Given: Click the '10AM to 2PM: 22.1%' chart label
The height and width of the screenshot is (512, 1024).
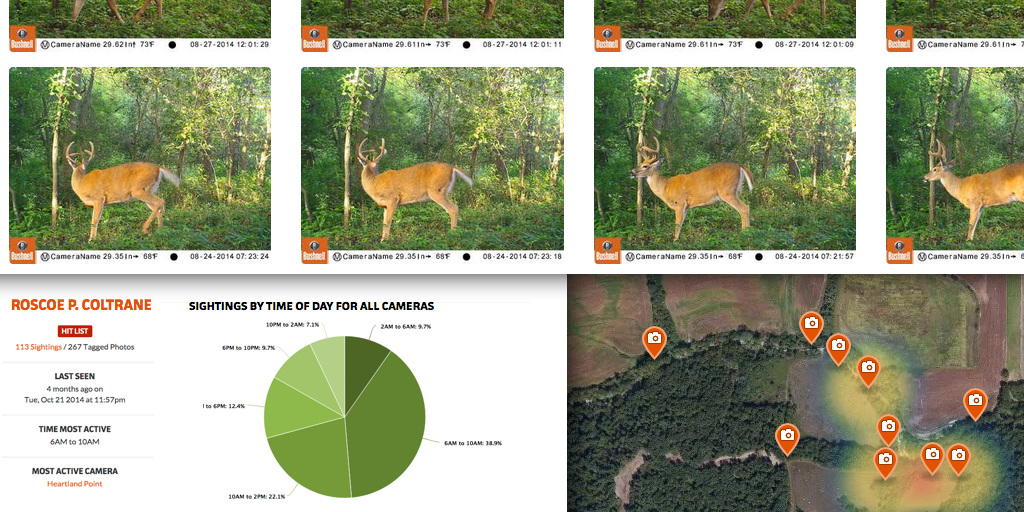Looking at the screenshot, I should [x=256, y=496].
